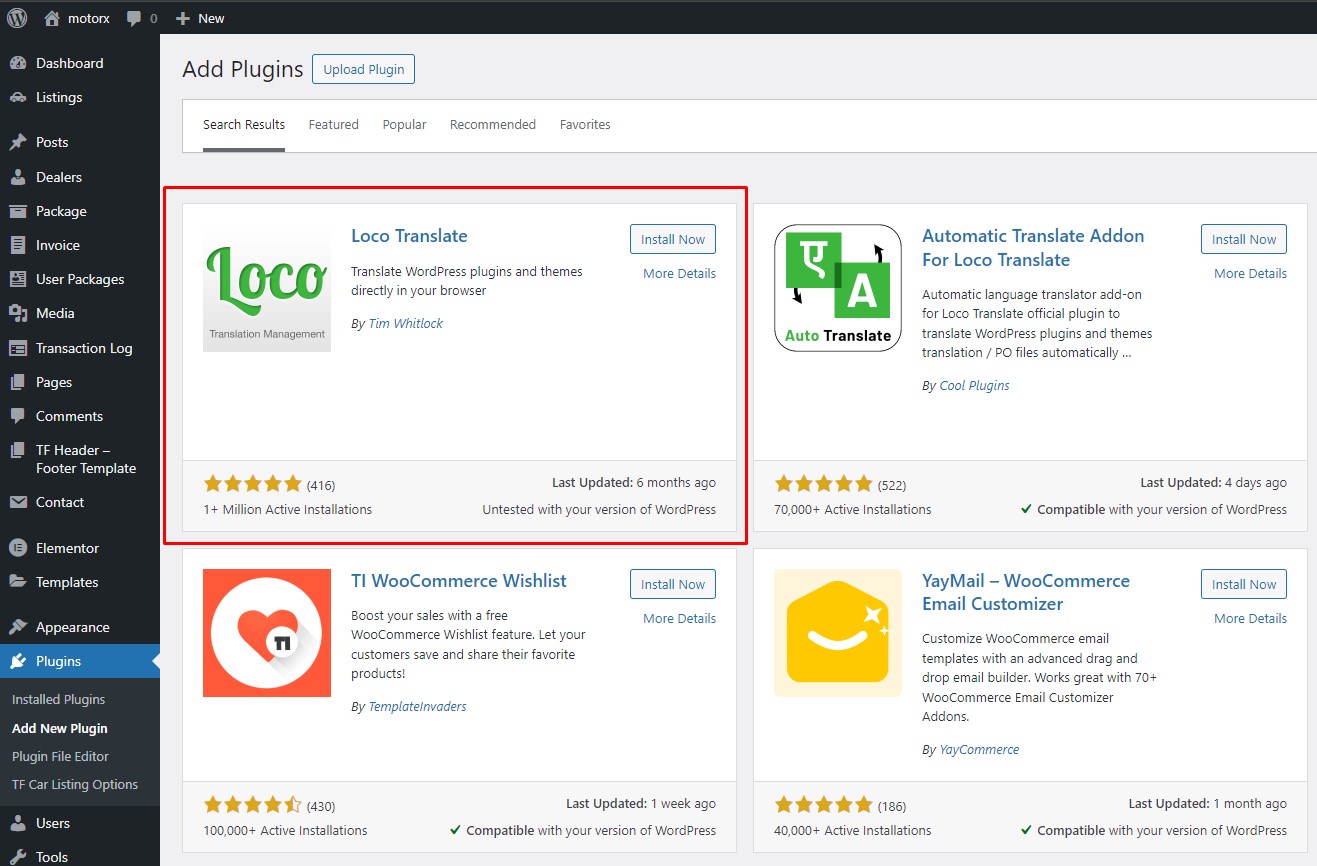Click the TI WooCommerce Wishlist heart thumbnail

(267, 633)
